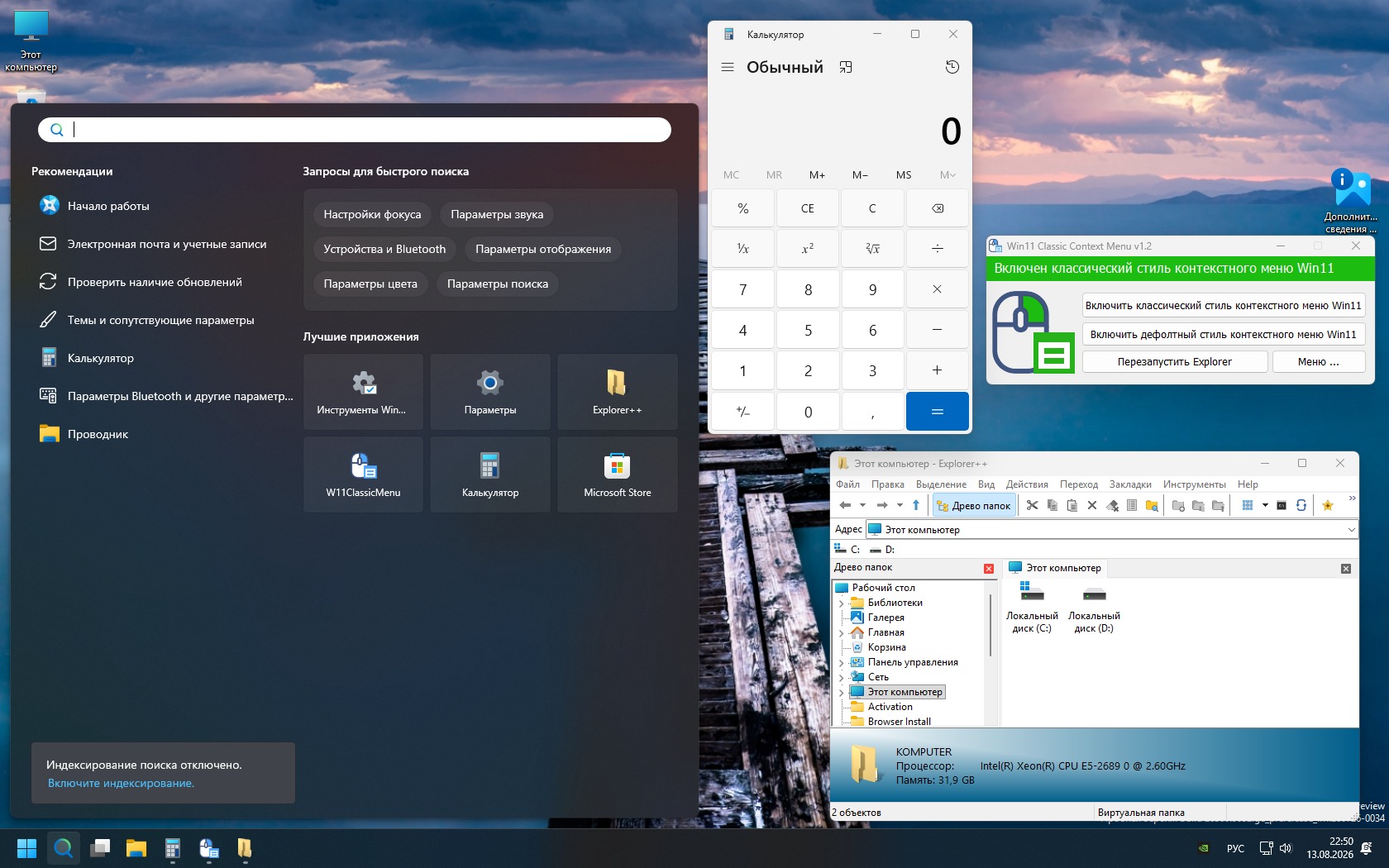Click the Task View icon on taskbar
Viewport: 1389px width, 868px height.
click(x=100, y=848)
